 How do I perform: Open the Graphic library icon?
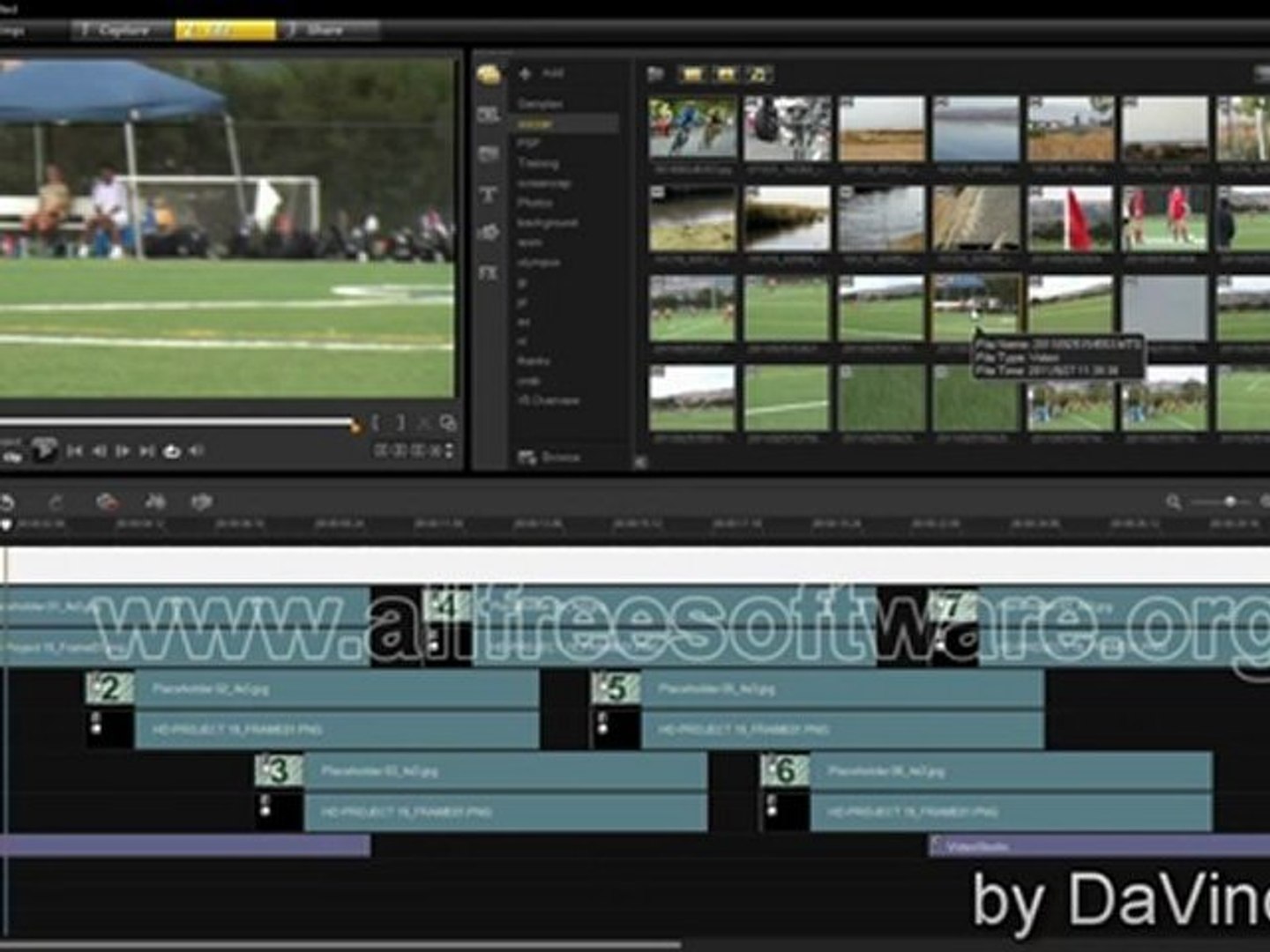(x=489, y=234)
